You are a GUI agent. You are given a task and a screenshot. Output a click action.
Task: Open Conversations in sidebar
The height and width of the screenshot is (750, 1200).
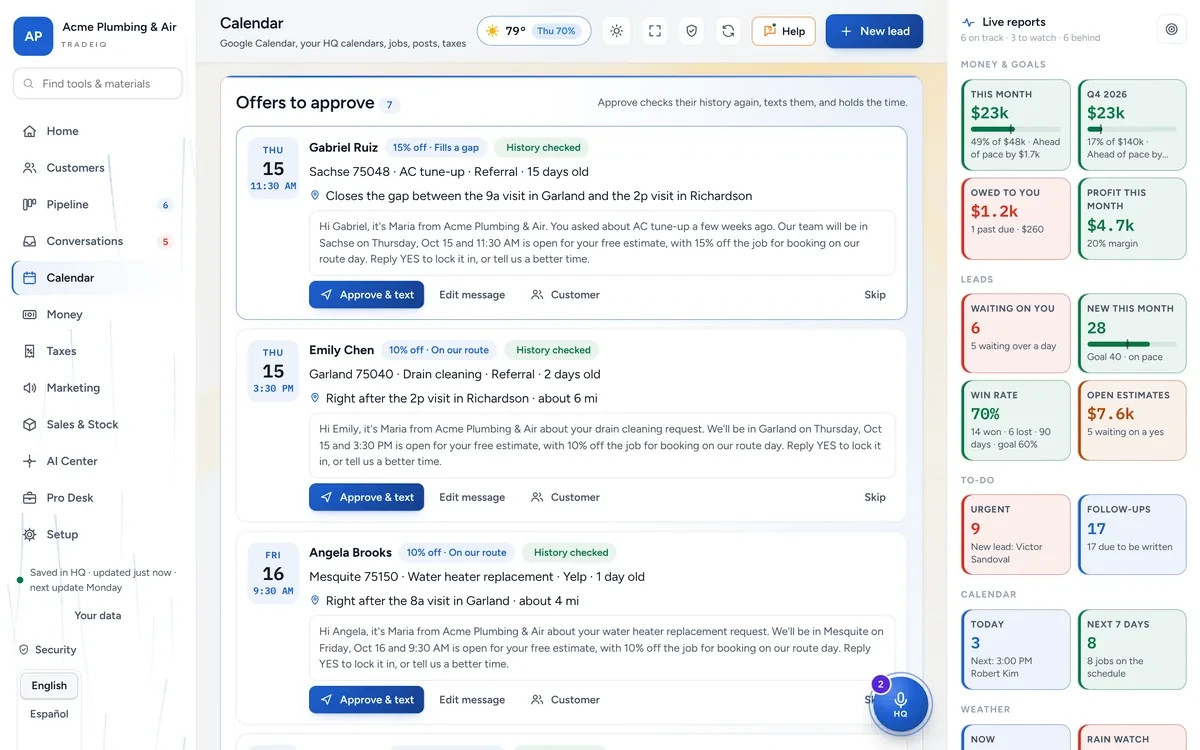[x=97, y=241]
